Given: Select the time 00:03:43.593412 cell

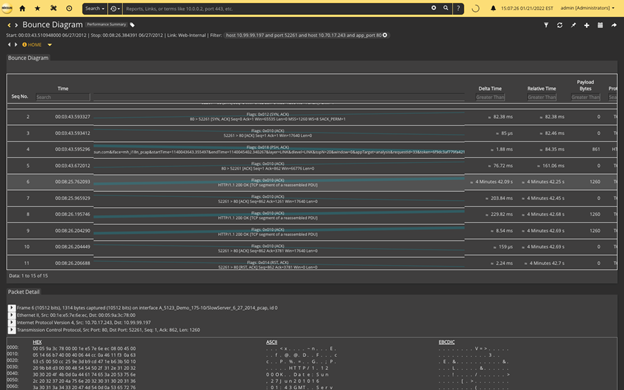Looking at the screenshot, I should coord(72,133).
